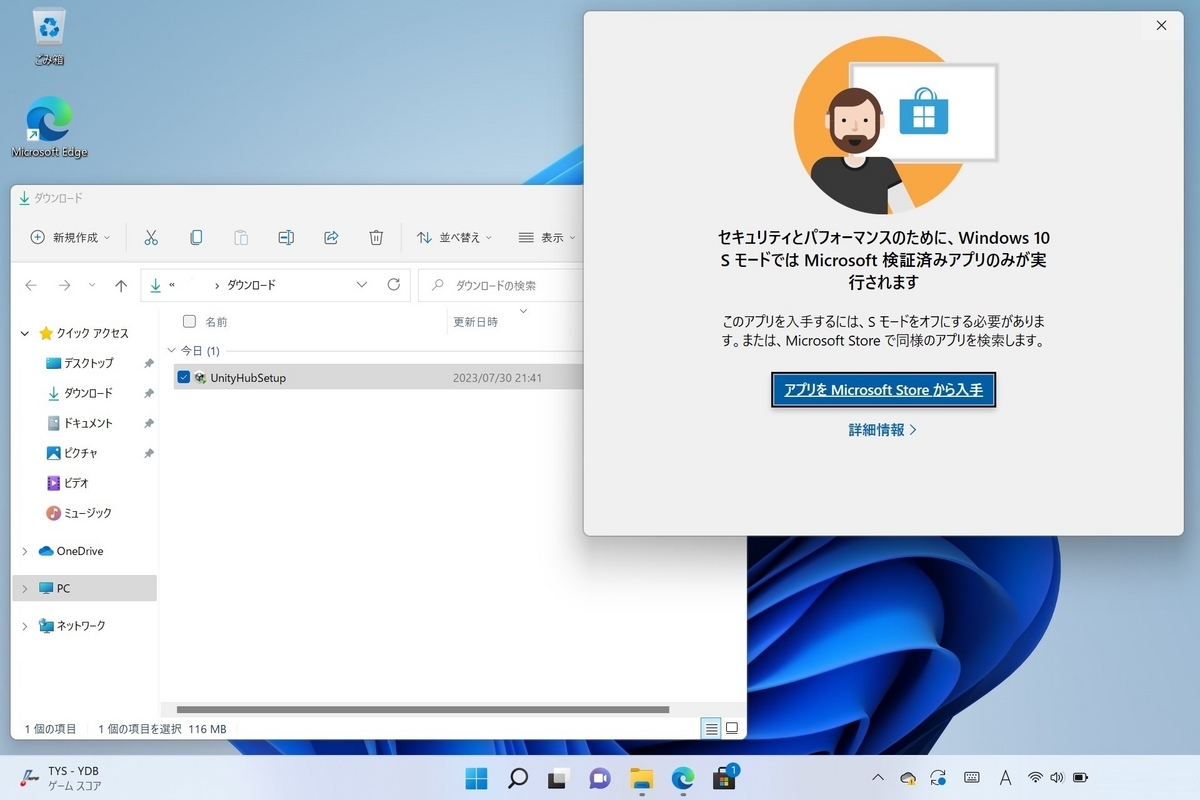This screenshot has width=1200, height=800.
Task: Click the ダウンロードの検索 search field
Action: (502, 285)
